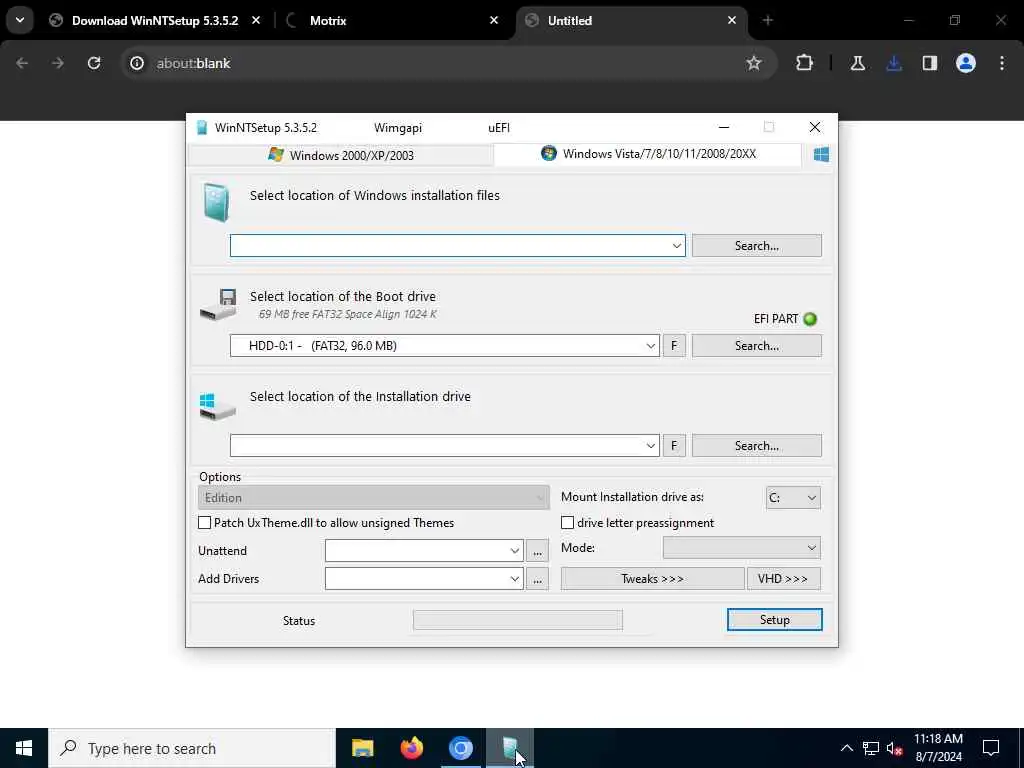Open the VHD >>> options
The width and height of the screenshot is (1024, 768).
click(784, 579)
